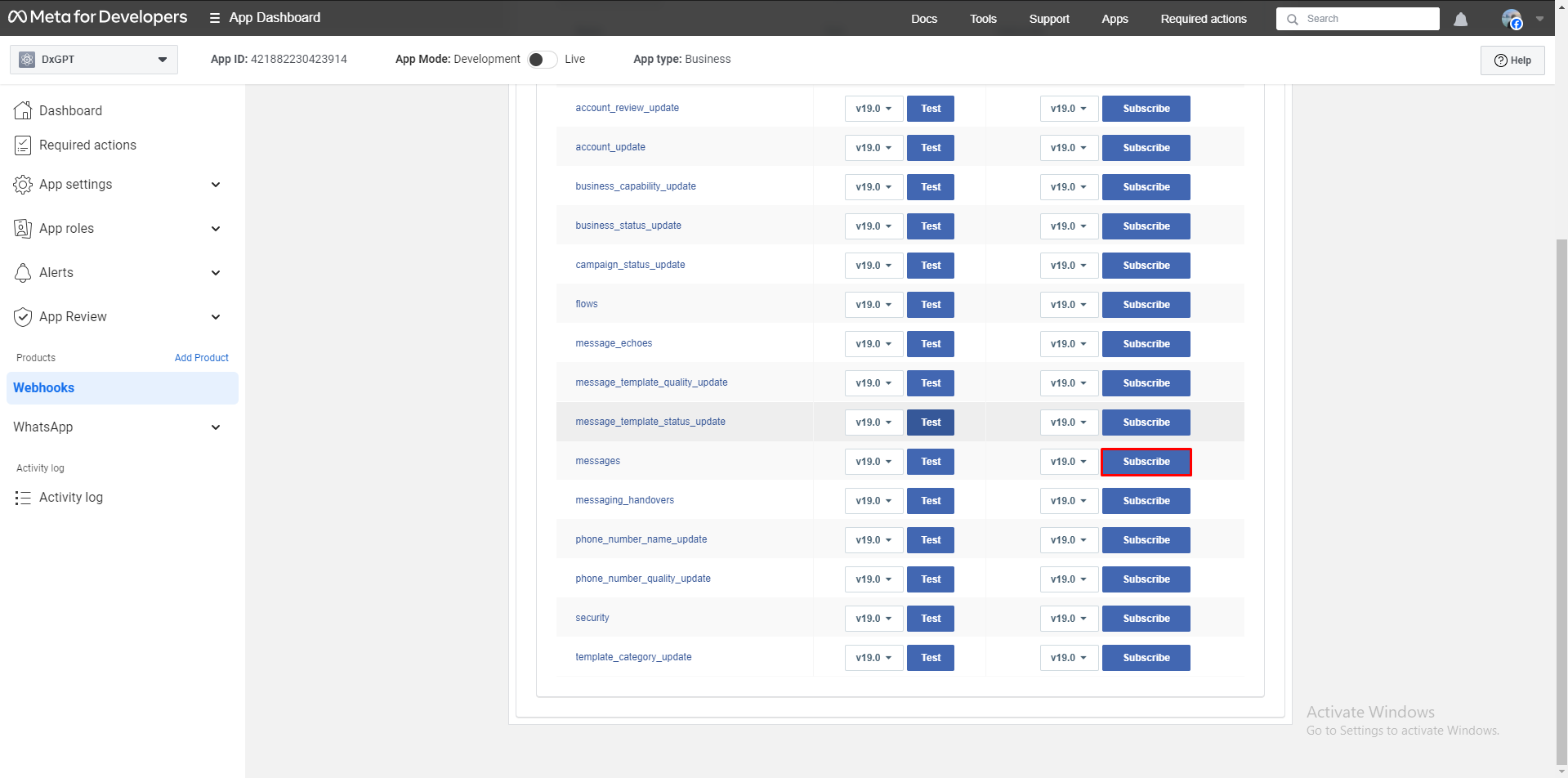Click the notifications bell icon

(x=1460, y=19)
